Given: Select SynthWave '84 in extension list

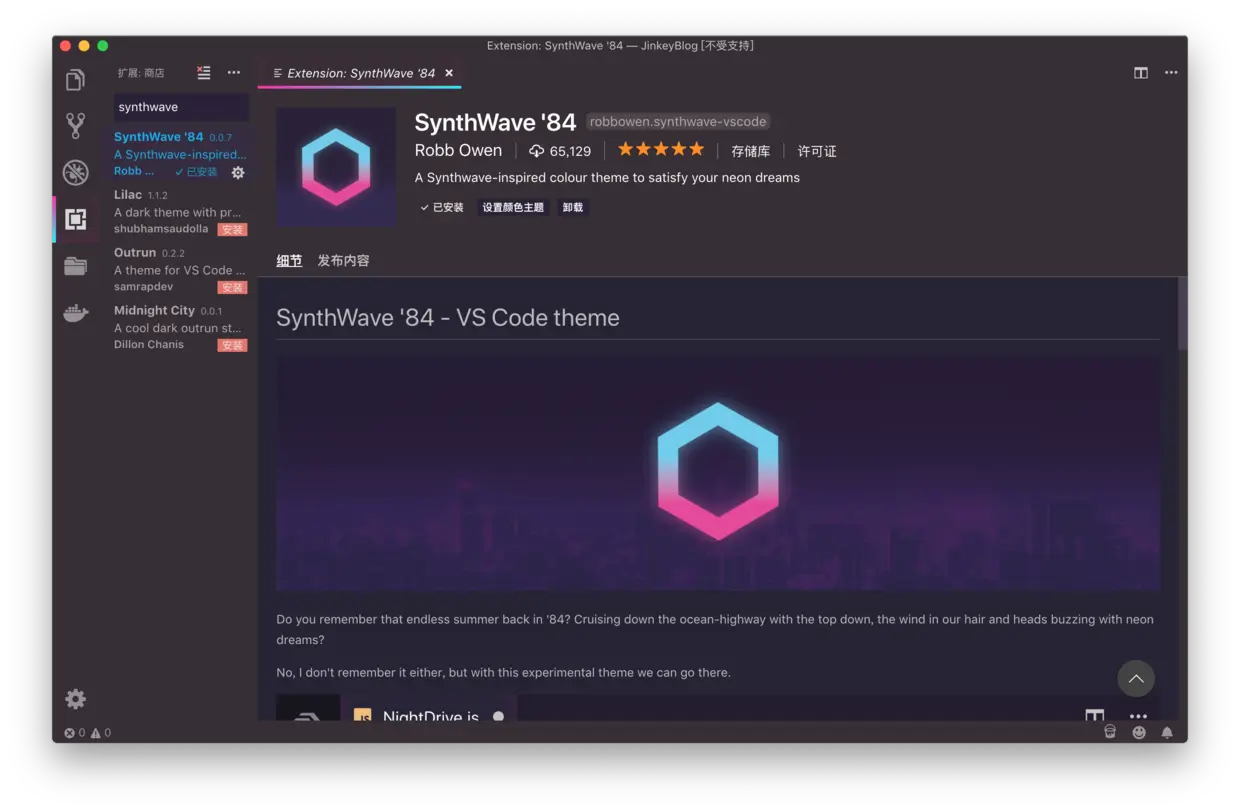Looking at the screenshot, I should [180, 154].
